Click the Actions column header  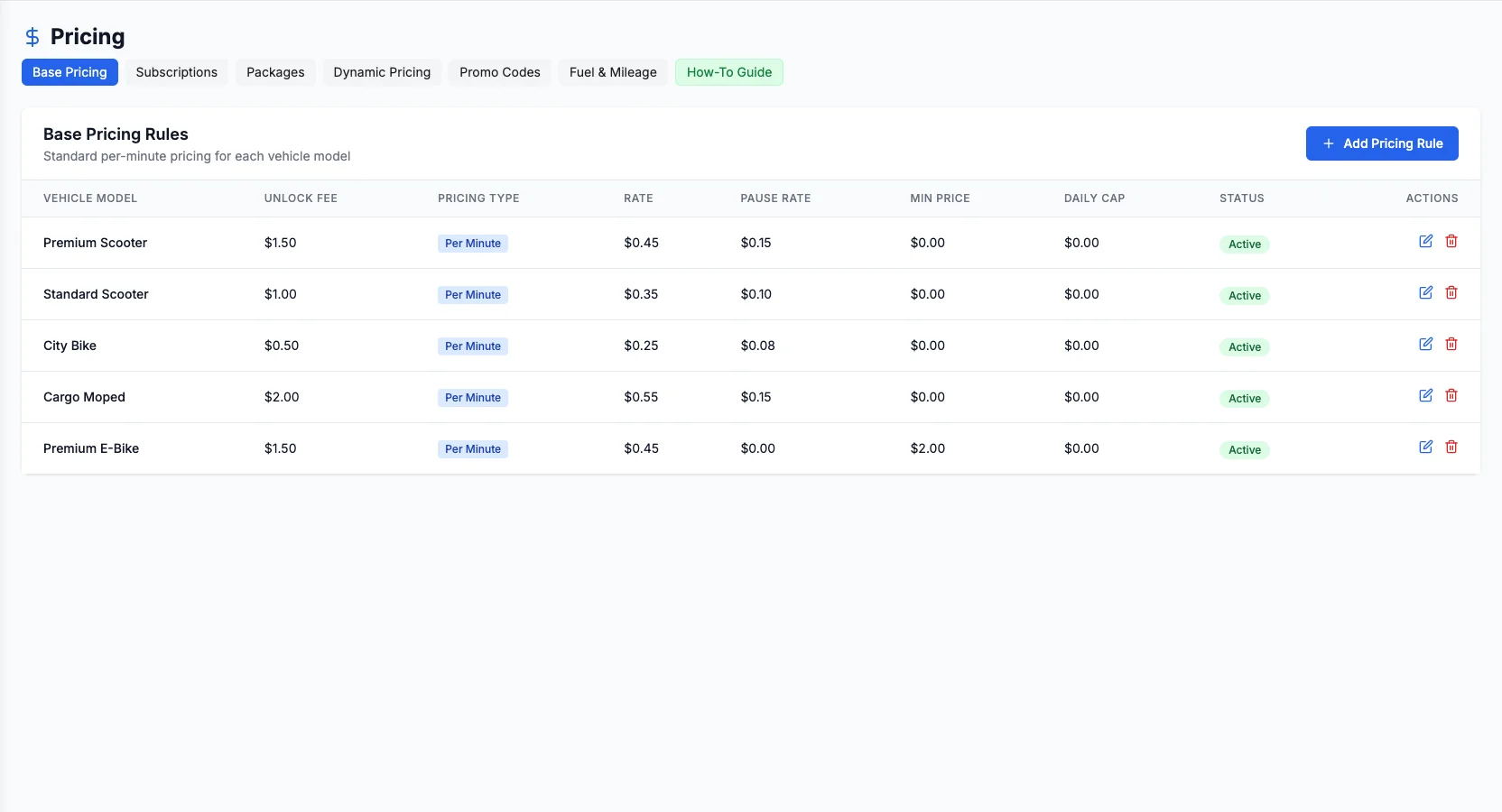tap(1432, 198)
